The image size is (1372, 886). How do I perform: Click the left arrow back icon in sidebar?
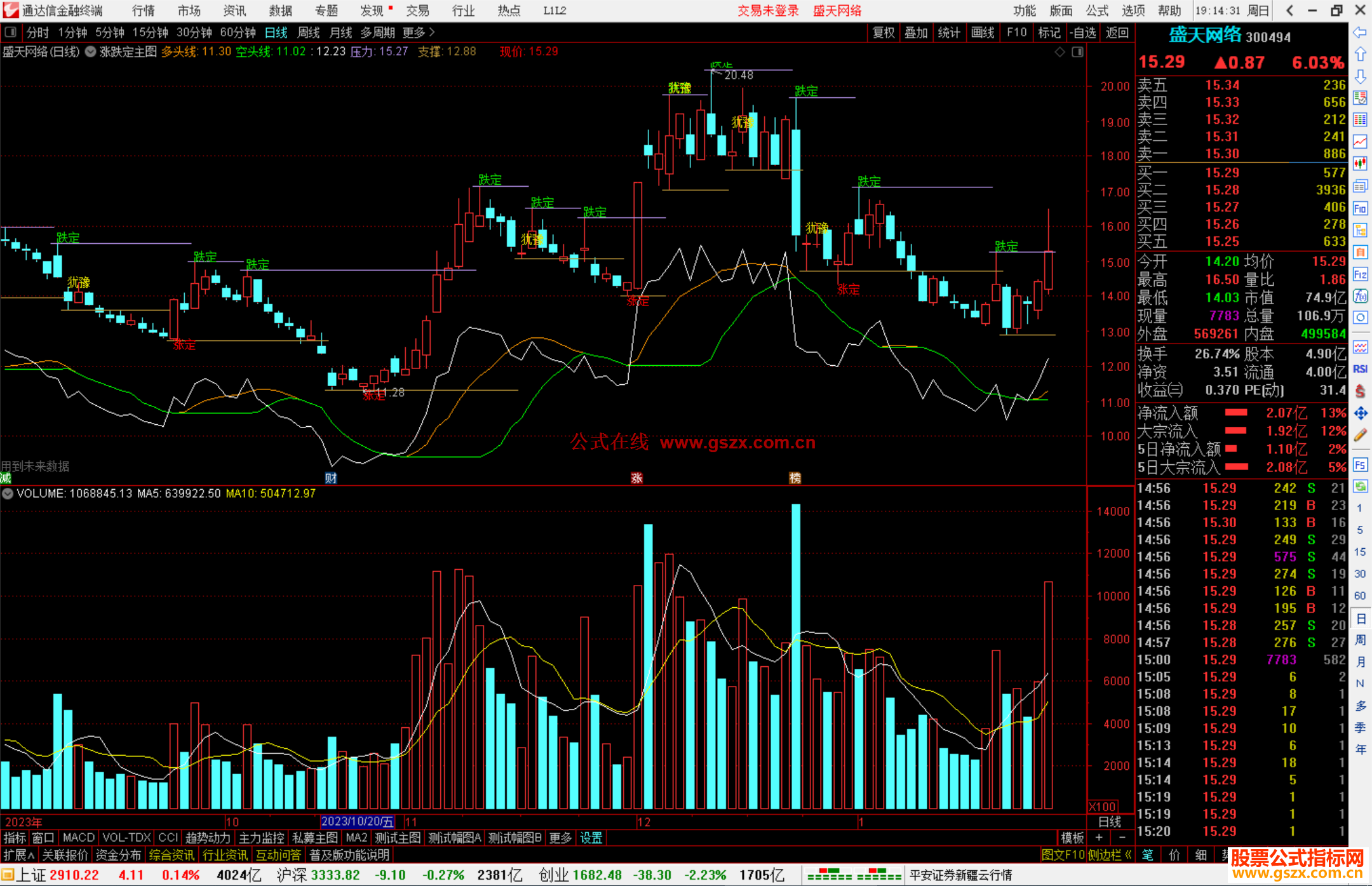coord(1360,32)
